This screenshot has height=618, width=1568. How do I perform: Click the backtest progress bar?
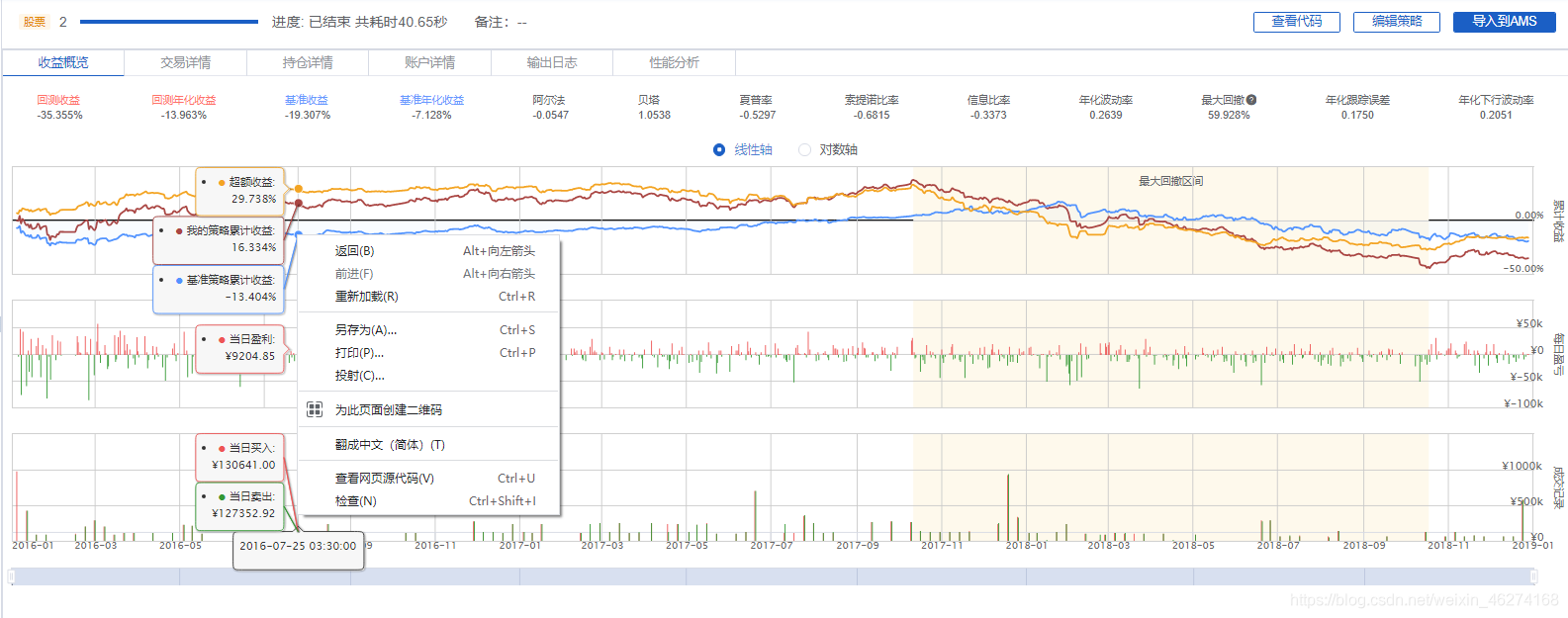click(x=169, y=22)
